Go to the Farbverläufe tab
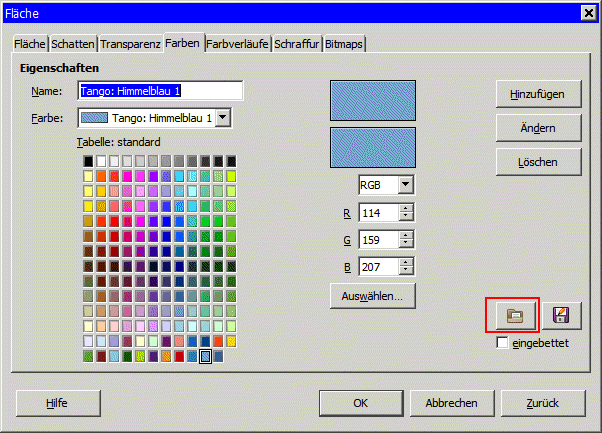Viewport: 602px width, 433px height. [x=237, y=44]
